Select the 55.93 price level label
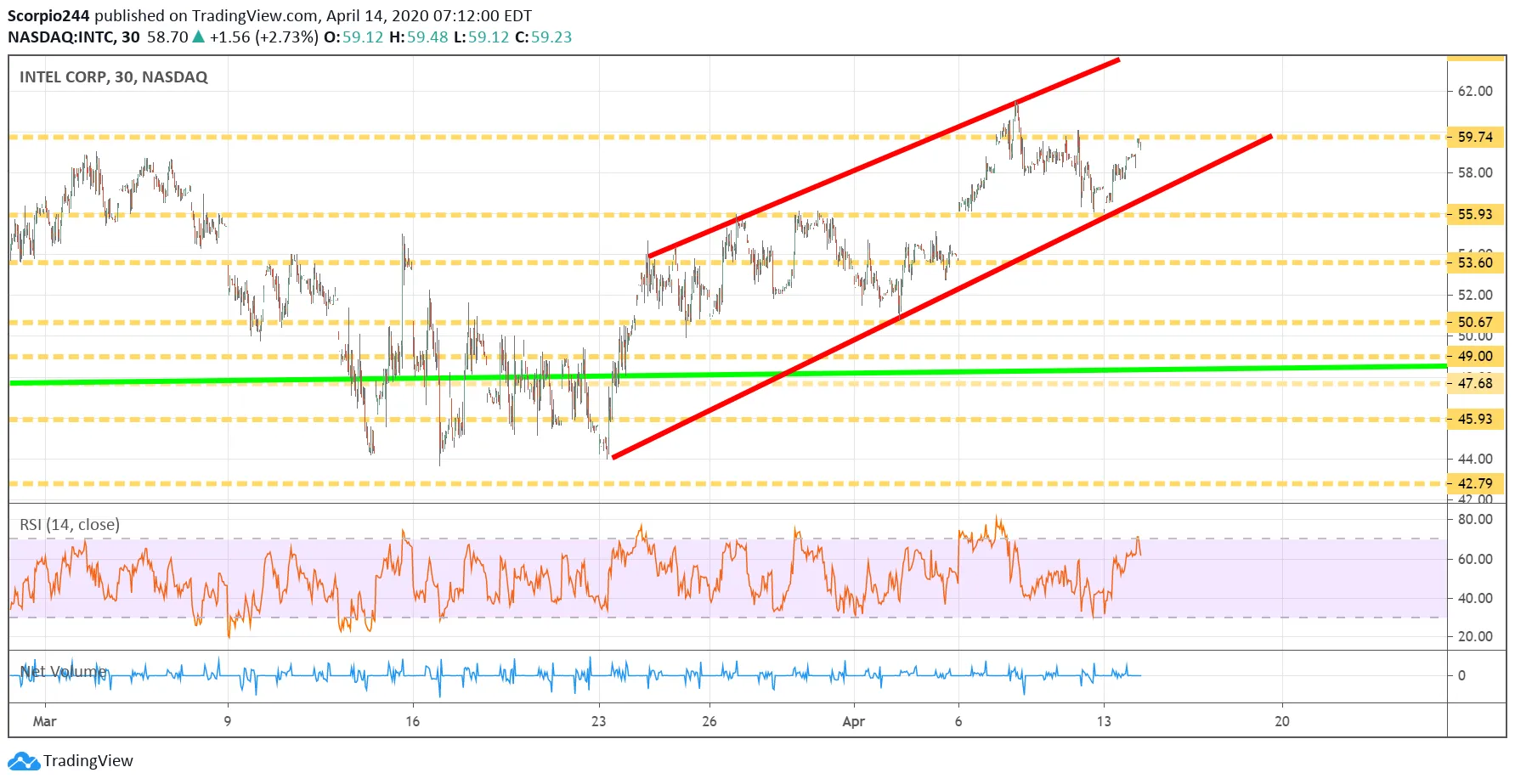Image resolution: width=1515 pixels, height=784 pixels. pyautogui.click(x=1475, y=214)
